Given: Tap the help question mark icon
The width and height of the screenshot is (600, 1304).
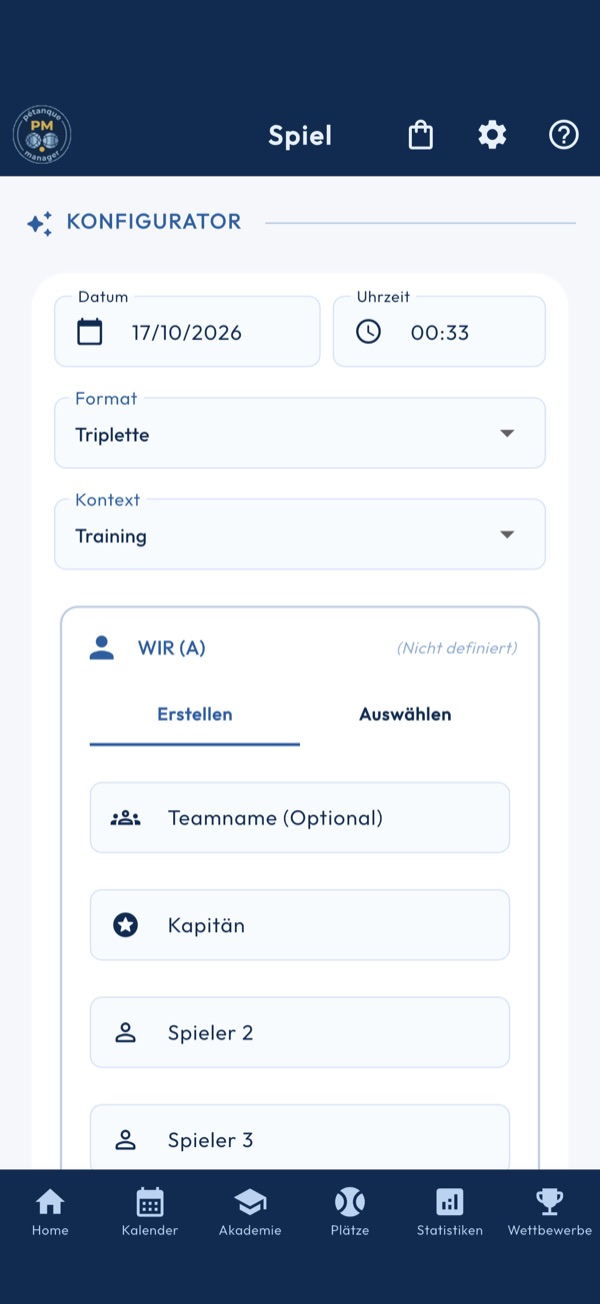Looking at the screenshot, I should coord(564,135).
